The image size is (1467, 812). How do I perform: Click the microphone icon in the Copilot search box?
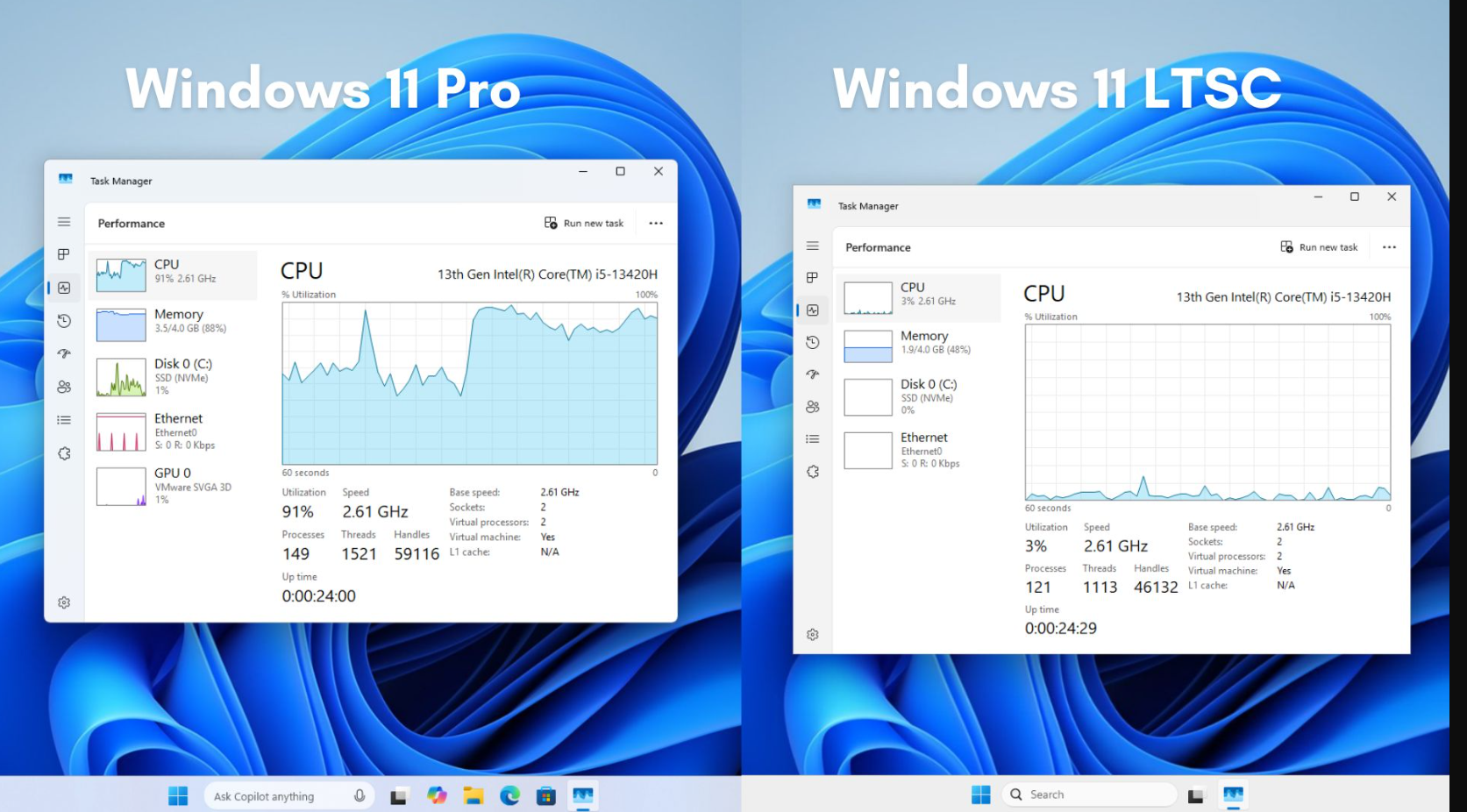360,795
